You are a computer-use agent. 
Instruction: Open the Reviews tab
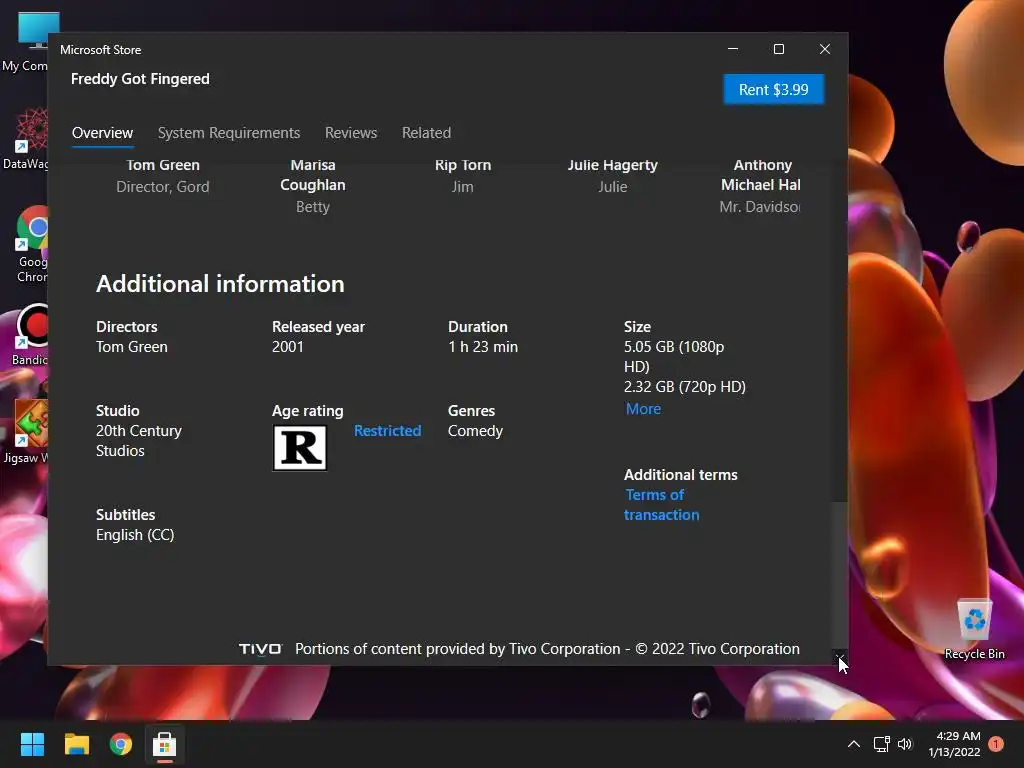(x=351, y=133)
